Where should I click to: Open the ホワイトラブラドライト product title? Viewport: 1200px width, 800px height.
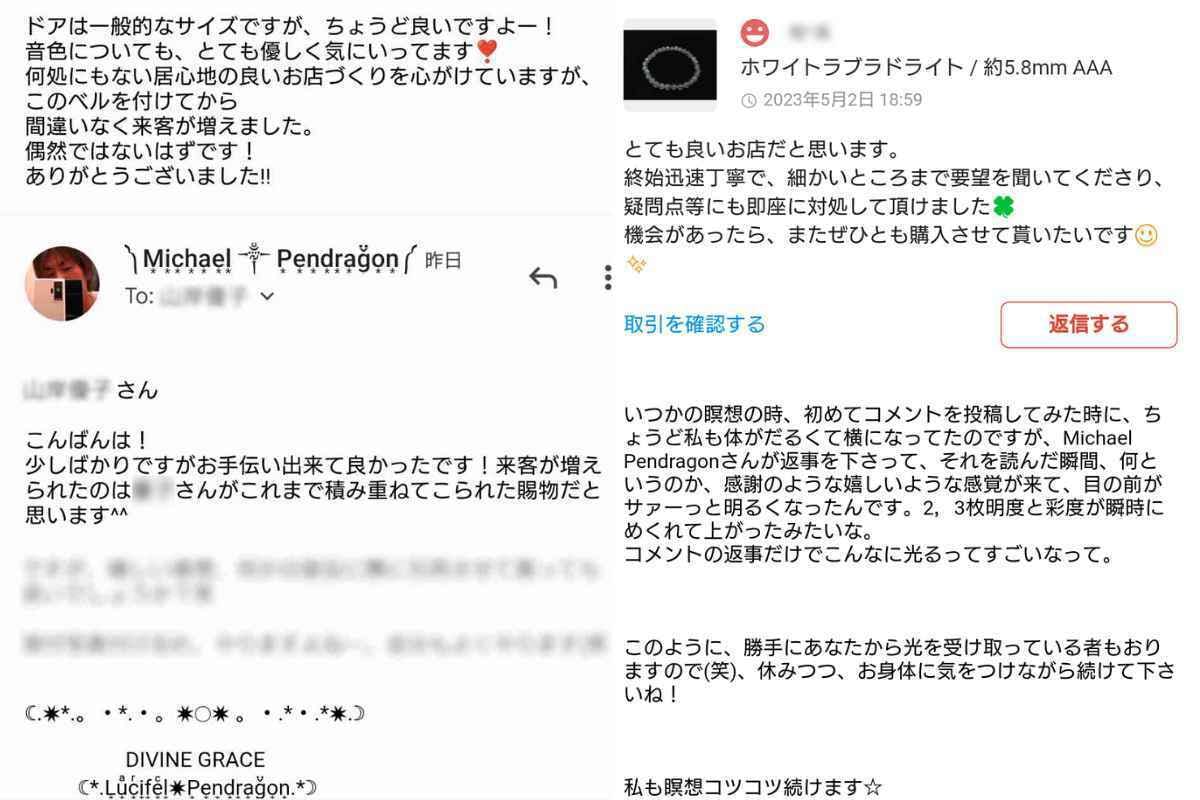coord(926,67)
